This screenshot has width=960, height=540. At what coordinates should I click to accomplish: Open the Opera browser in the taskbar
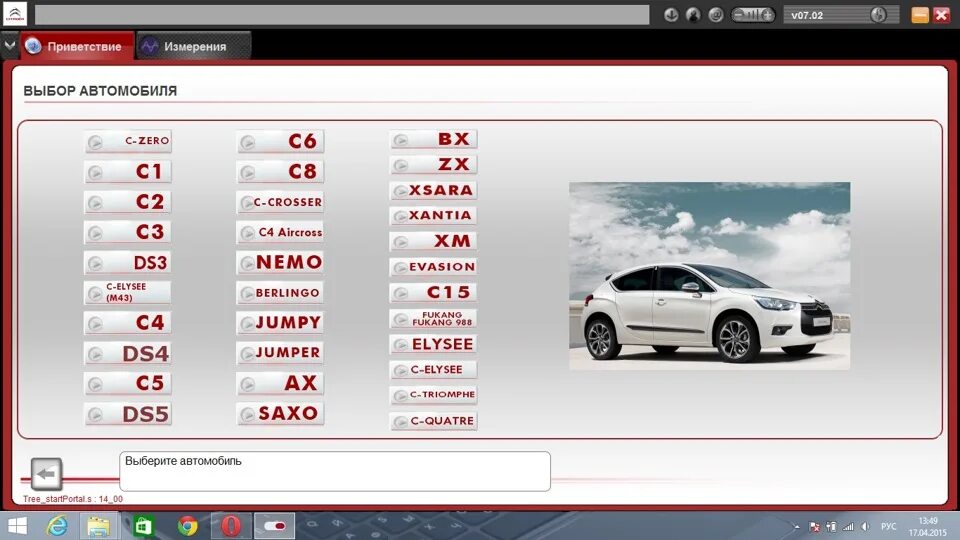click(231, 527)
